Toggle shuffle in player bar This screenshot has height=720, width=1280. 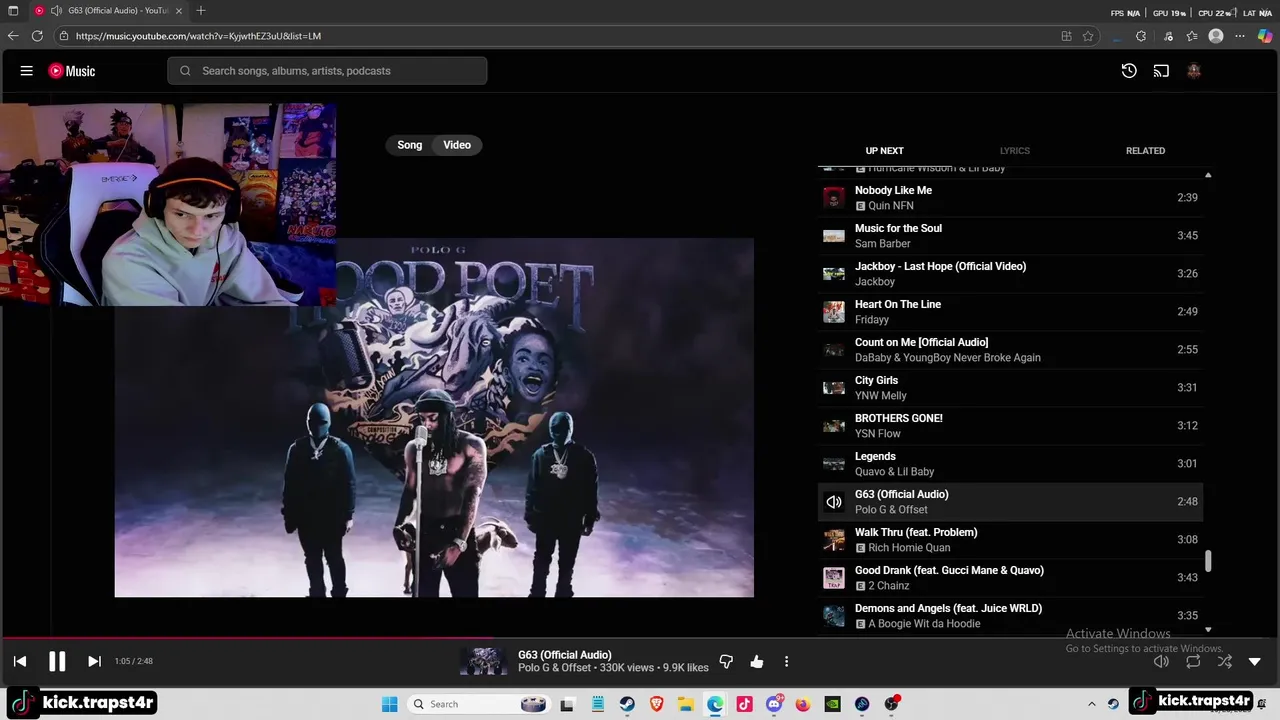pyautogui.click(x=1225, y=661)
